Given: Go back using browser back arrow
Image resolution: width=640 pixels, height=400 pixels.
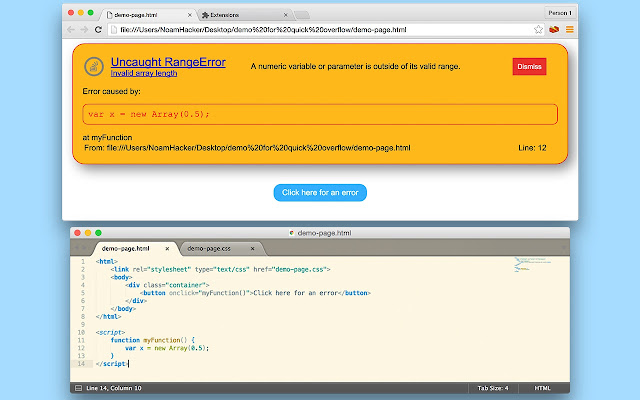Looking at the screenshot, I should pyautogui.click(x=71, y=29).
